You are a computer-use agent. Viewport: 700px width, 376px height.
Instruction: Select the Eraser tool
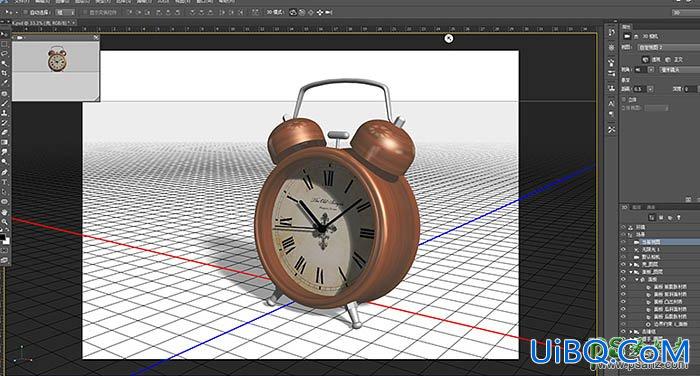coord(4,132)
